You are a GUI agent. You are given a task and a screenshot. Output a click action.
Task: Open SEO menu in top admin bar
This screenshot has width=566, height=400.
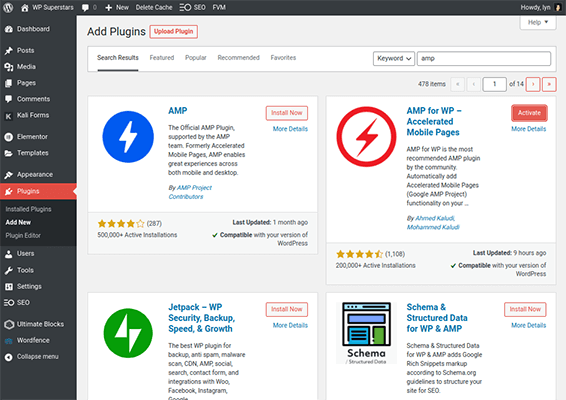pos(193,7)
